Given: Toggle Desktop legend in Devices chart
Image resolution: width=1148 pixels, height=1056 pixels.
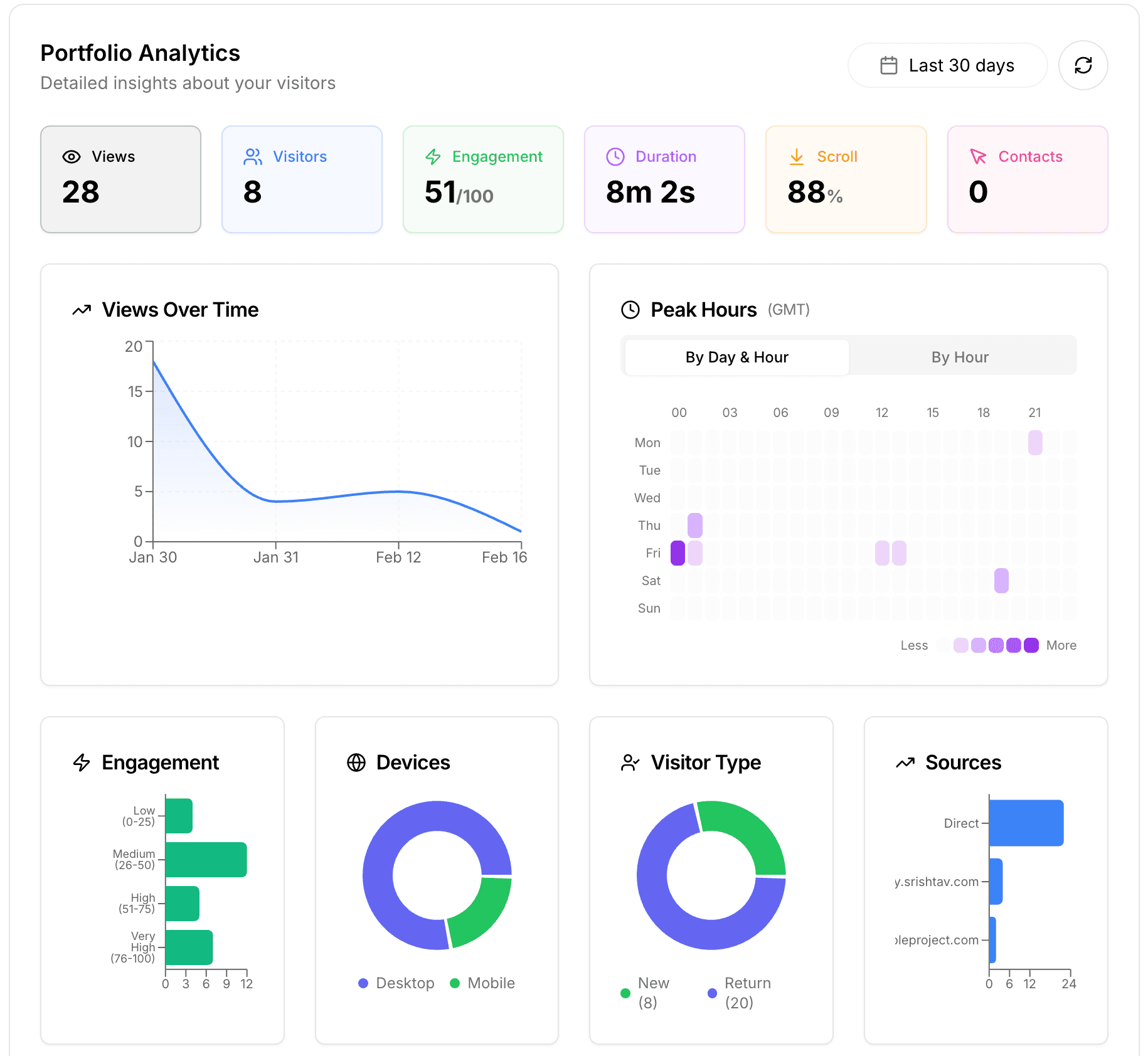Looking at the screenshot, I should pyautogui.click(x=396, y=983).
